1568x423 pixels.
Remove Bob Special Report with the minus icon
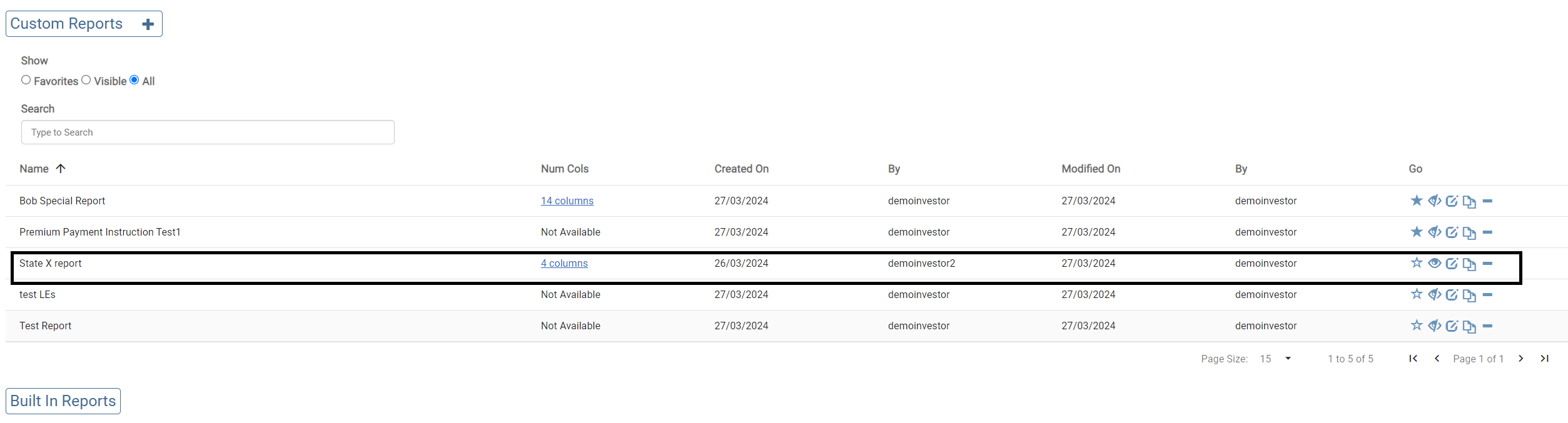tap(1487, 201)
